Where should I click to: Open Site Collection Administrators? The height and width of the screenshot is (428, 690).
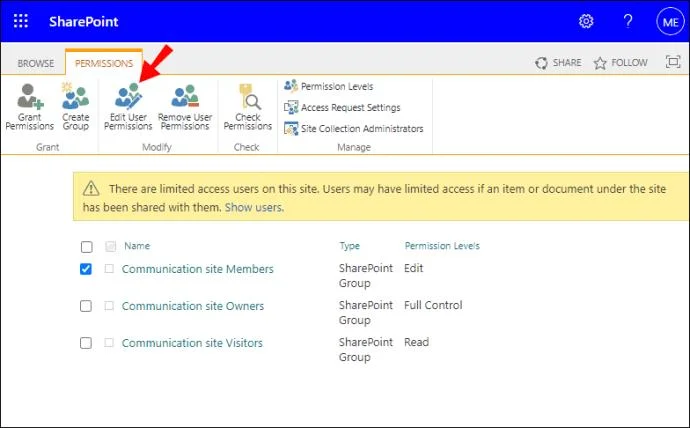(362, 128)
